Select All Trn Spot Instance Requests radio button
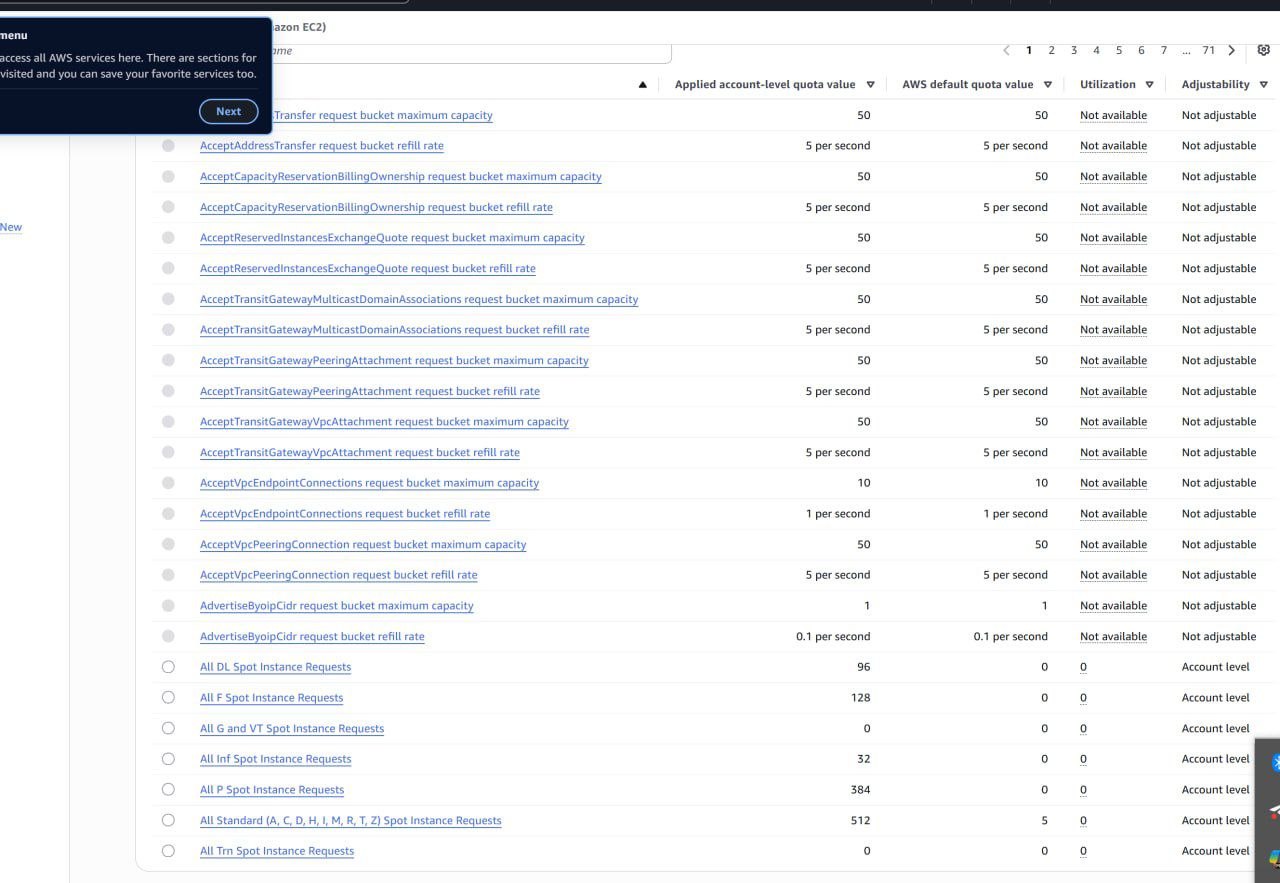The width and height of the screenshot is (1280, 883). point(168,851)
